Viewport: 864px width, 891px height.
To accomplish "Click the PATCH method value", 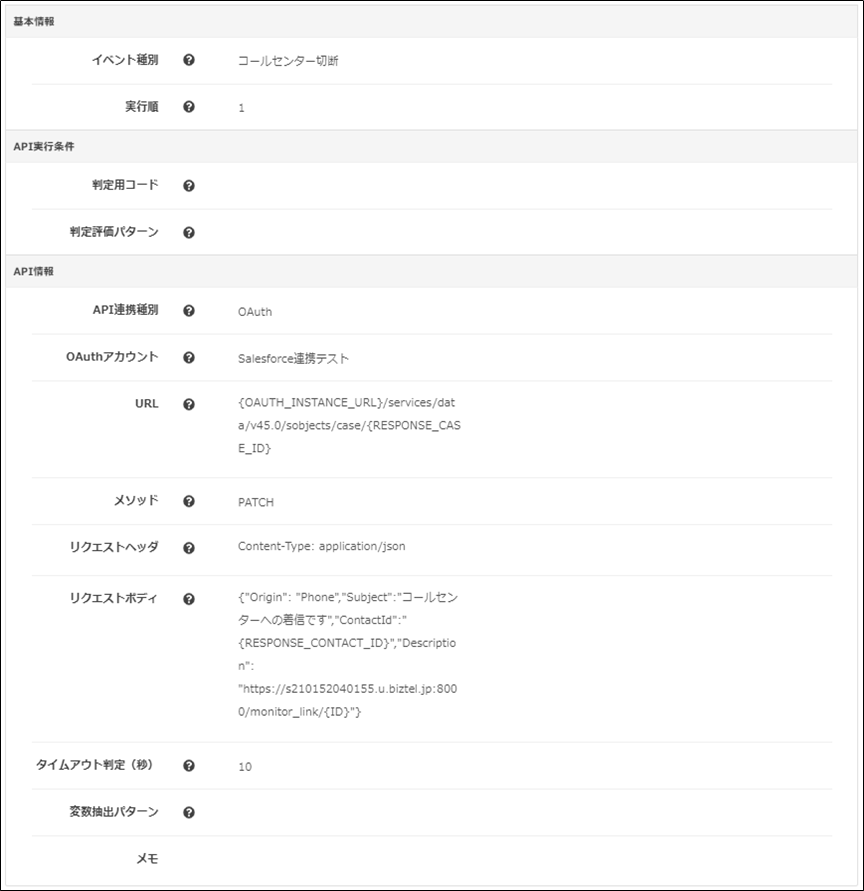I will click(256, 502).
